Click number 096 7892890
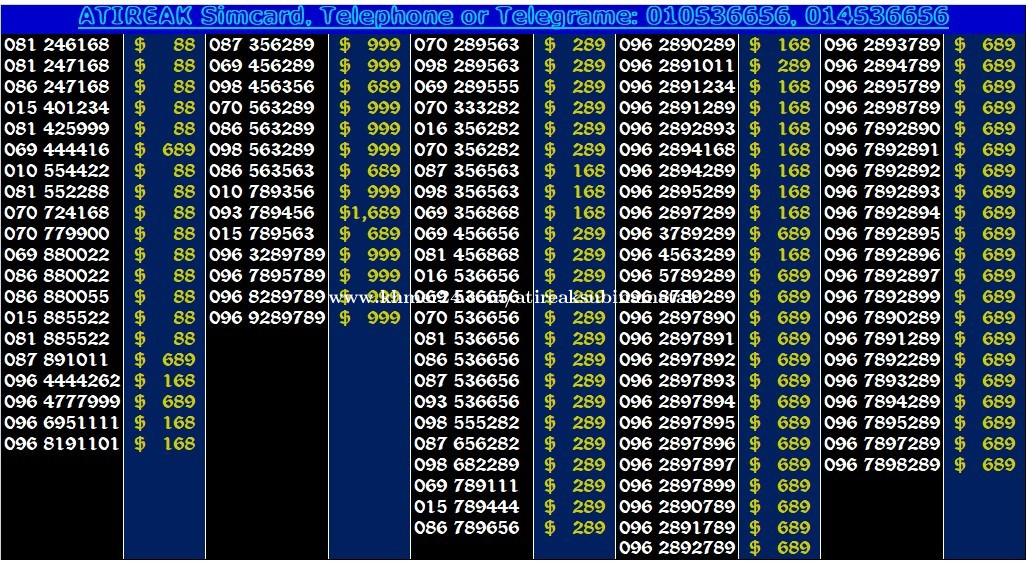The height and width of the screenshot is (564, 1026). coord(882,129)
